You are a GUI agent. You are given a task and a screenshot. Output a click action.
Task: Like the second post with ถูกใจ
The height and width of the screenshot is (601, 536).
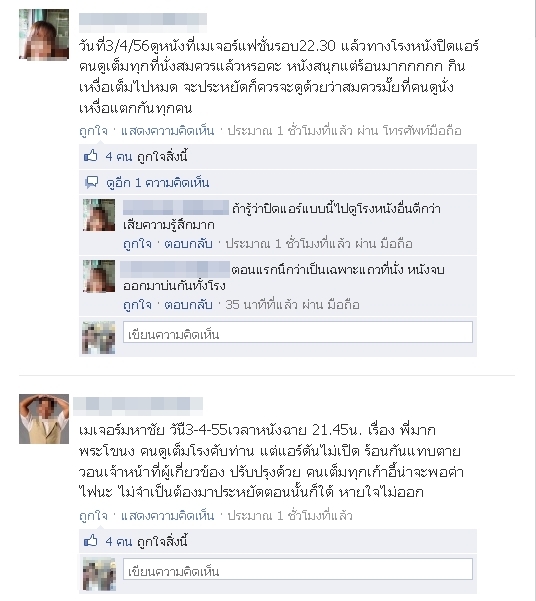pyautogui.click(x=93, y=516)
